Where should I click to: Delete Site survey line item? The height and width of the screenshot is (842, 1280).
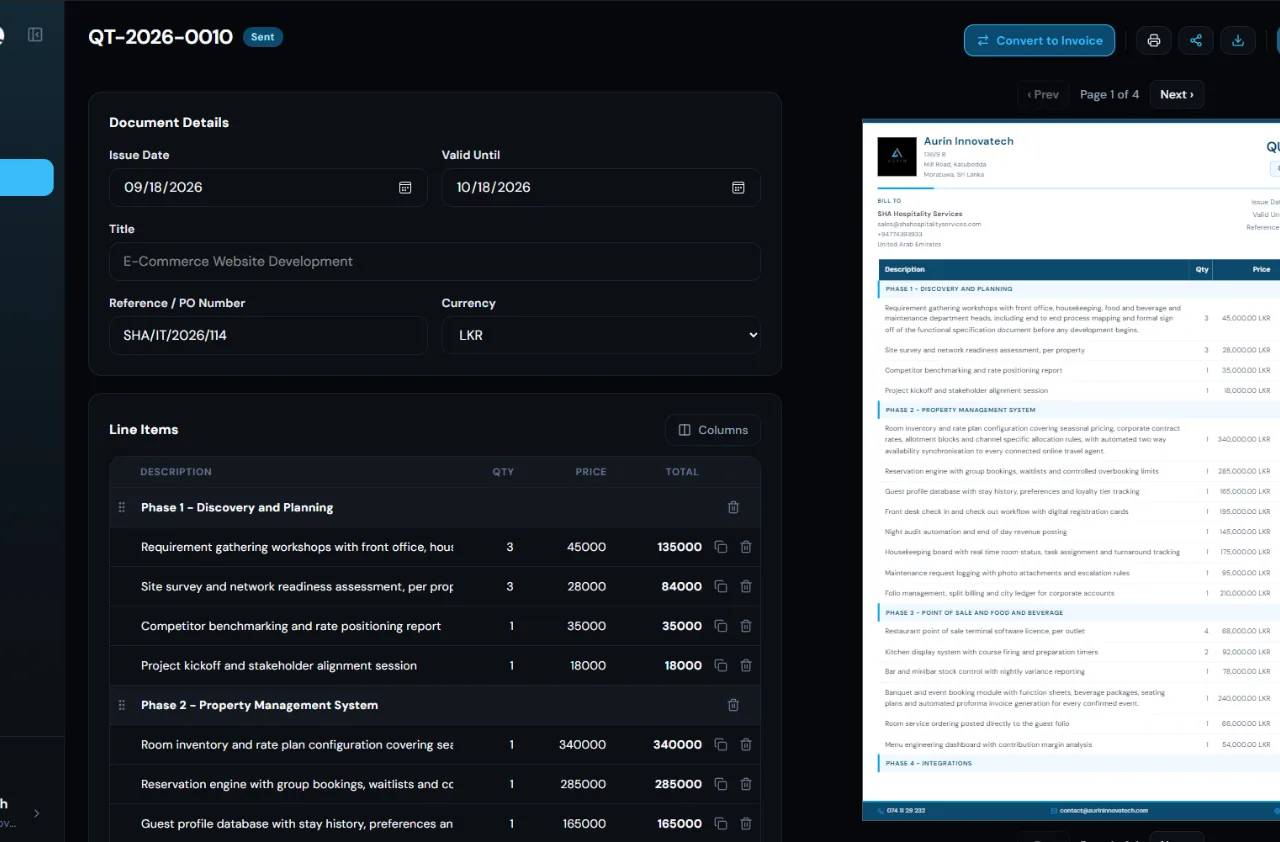[746, 586]
